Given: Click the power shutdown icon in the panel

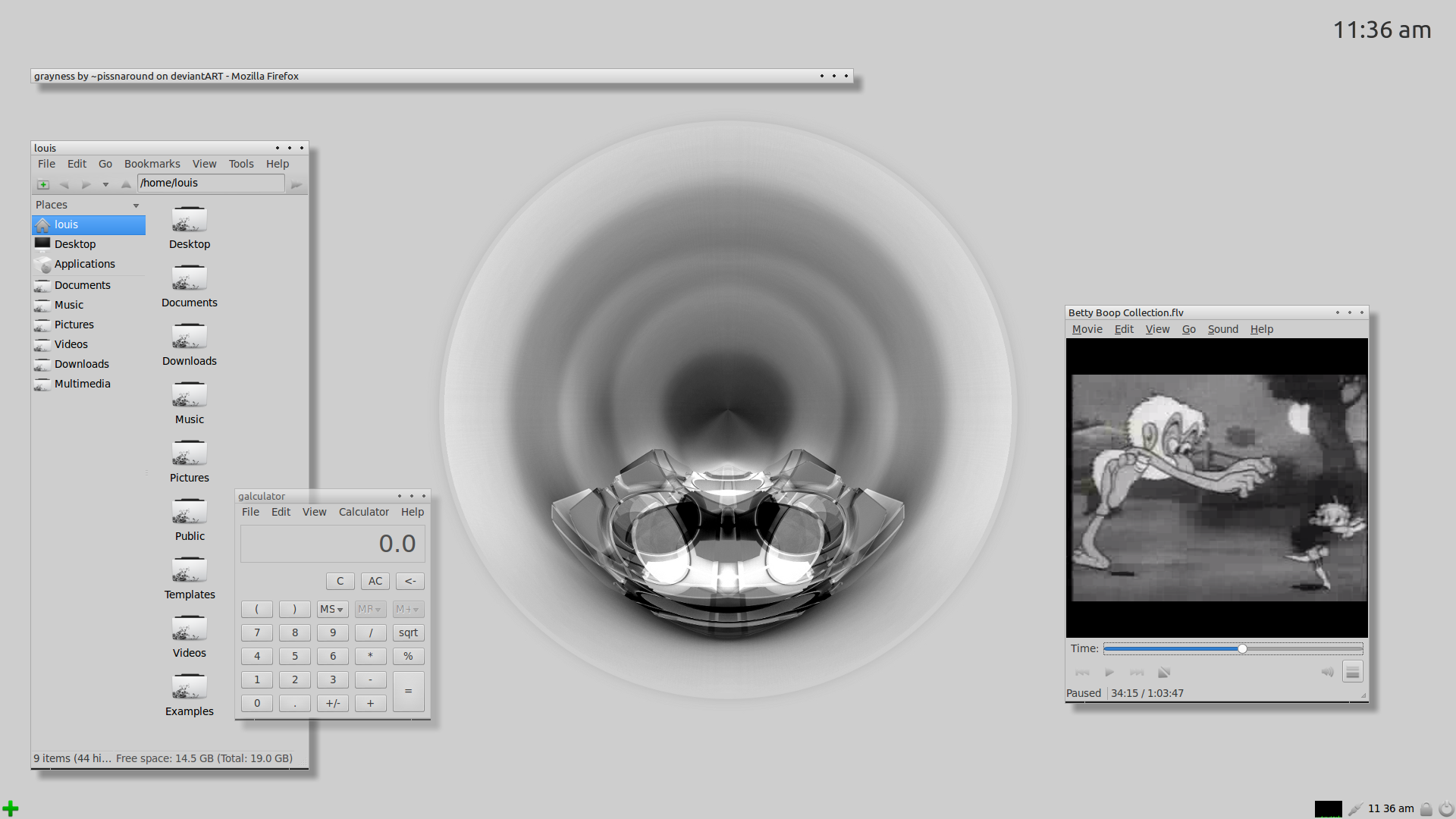Looking at the screenshot, I should [1446, 809].
